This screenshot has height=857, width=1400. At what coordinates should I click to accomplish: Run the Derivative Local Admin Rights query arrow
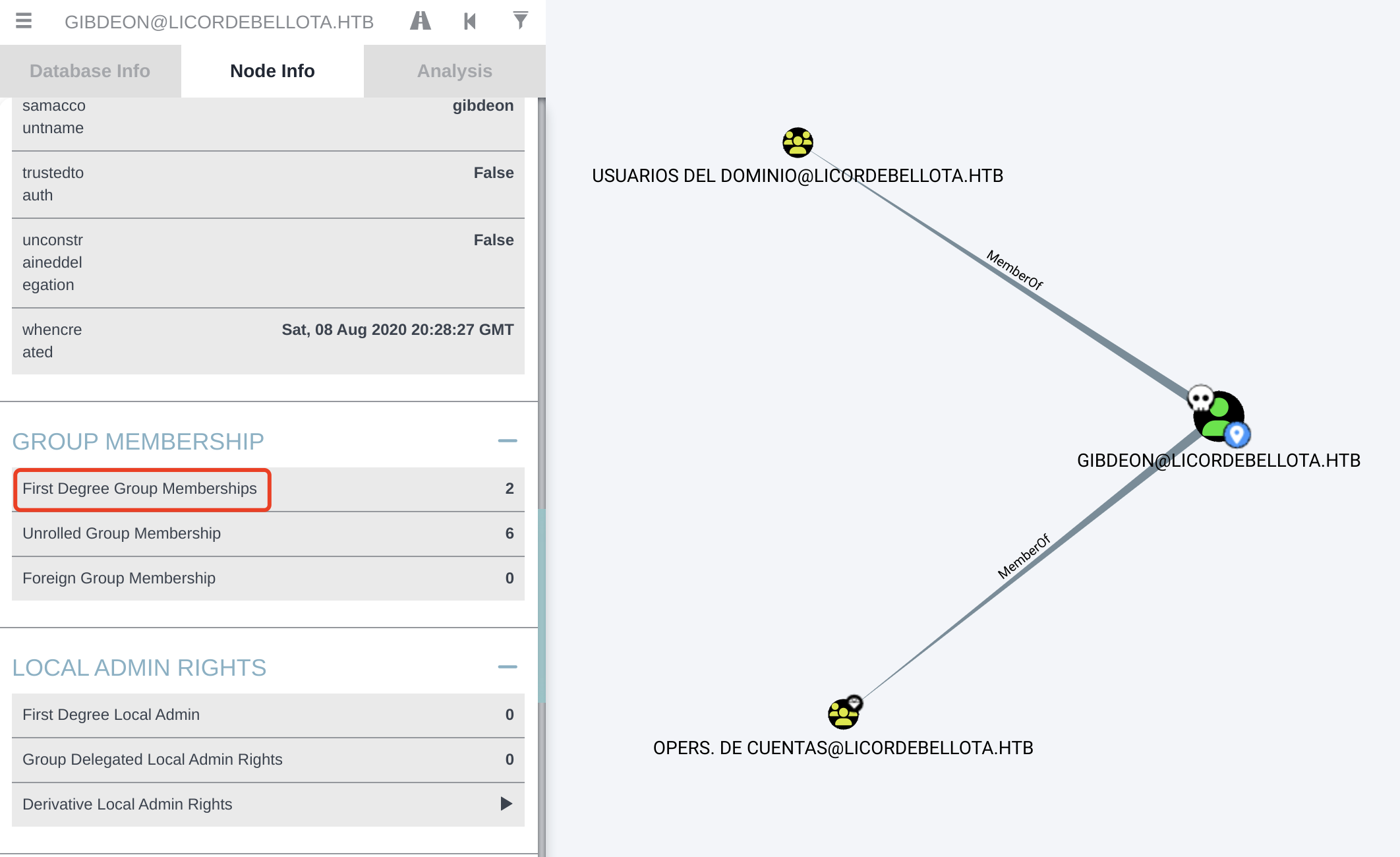click(506, 804)
